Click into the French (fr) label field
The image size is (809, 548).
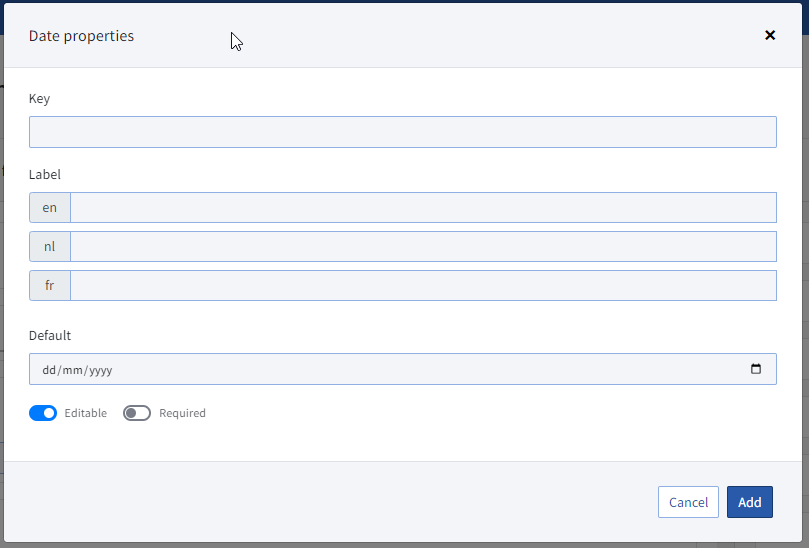point(423,285)
